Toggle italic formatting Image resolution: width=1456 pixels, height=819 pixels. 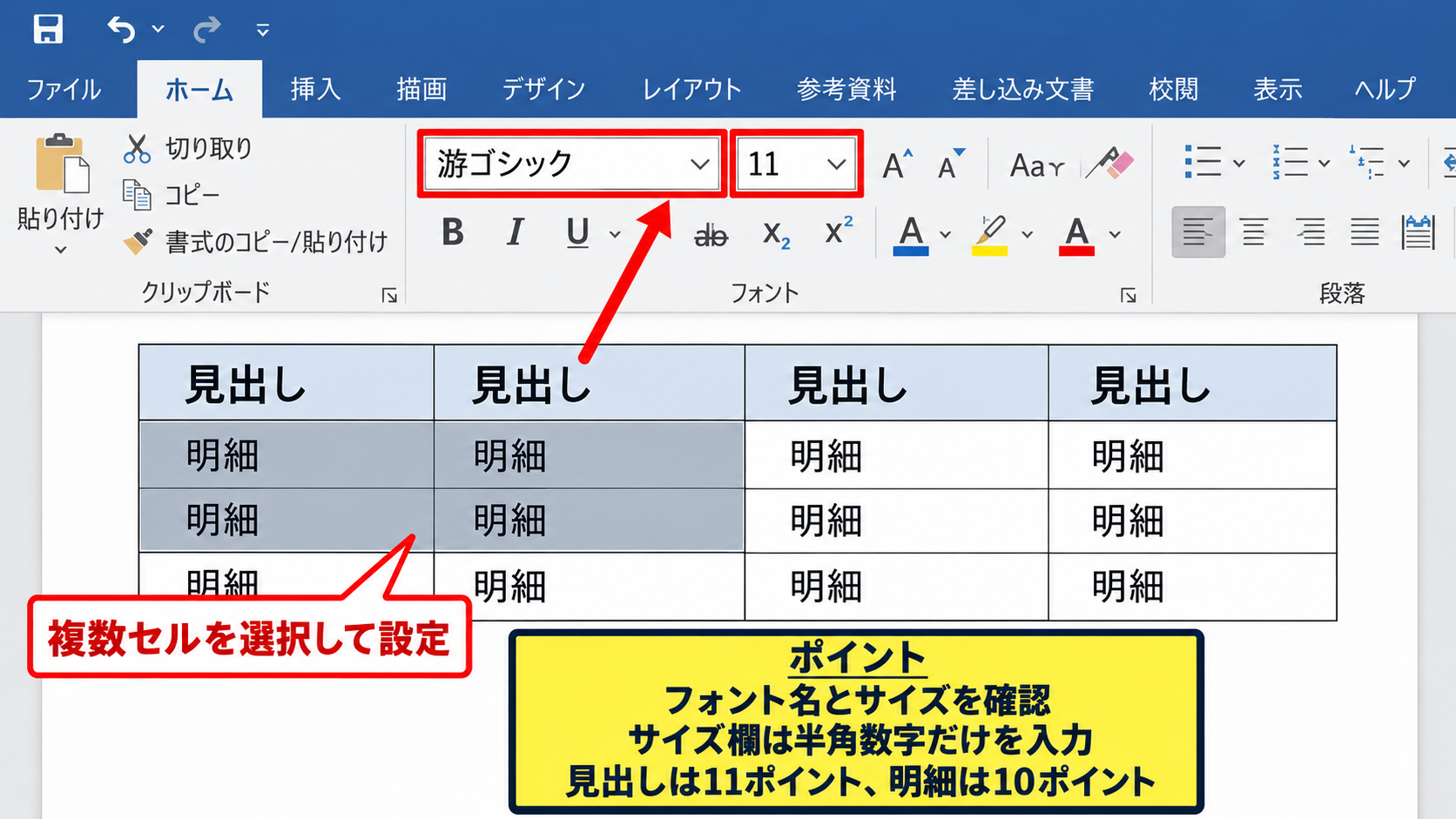(x=516, y=232)
